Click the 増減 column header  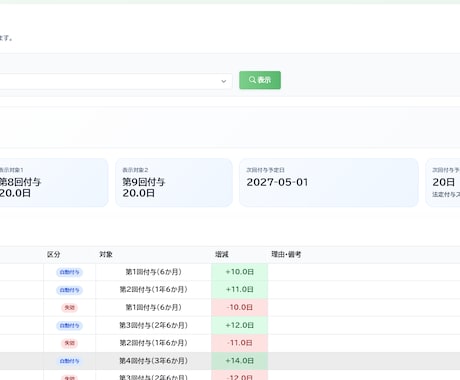222,255
